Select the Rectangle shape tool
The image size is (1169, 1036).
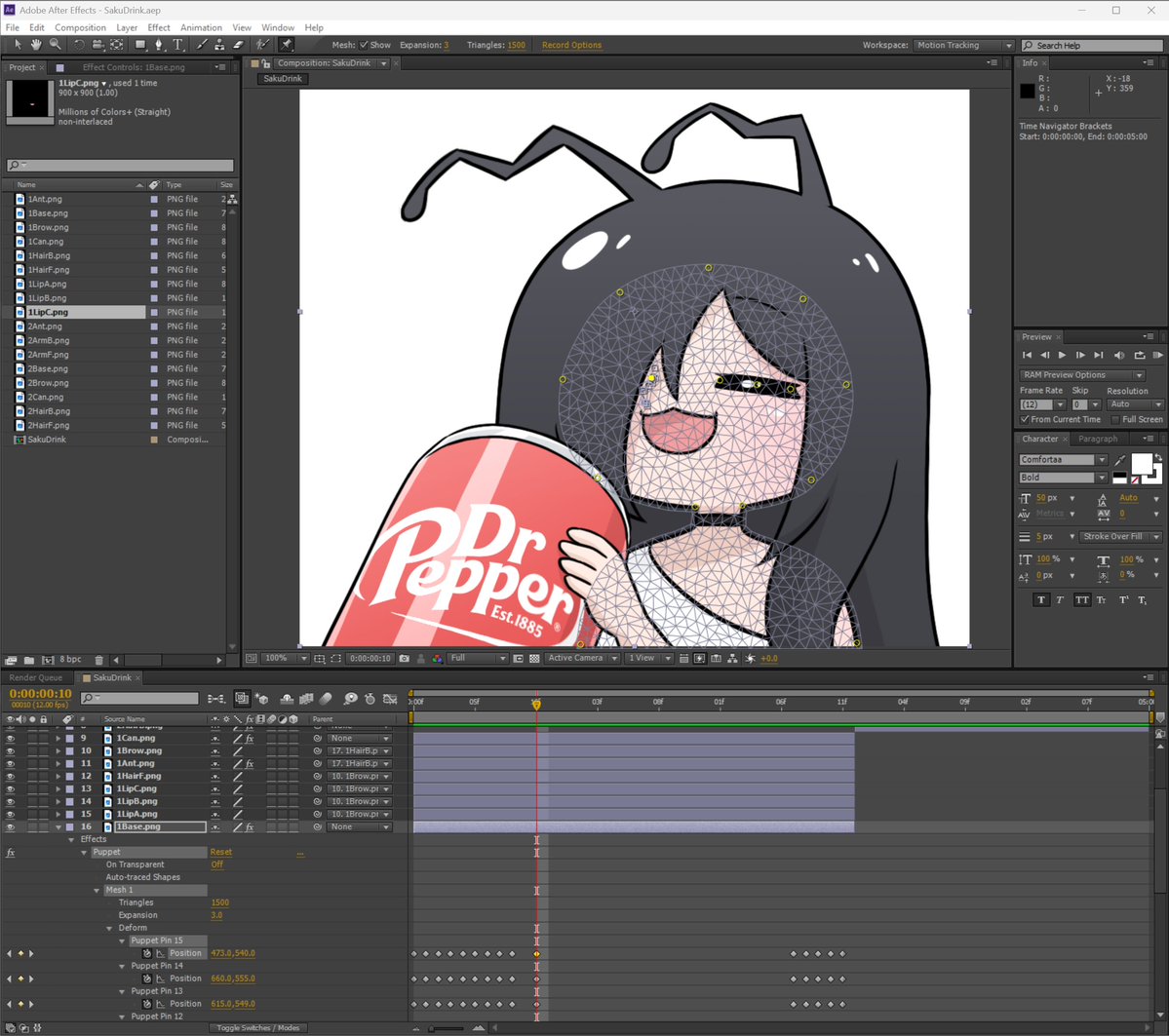point(139,45)
